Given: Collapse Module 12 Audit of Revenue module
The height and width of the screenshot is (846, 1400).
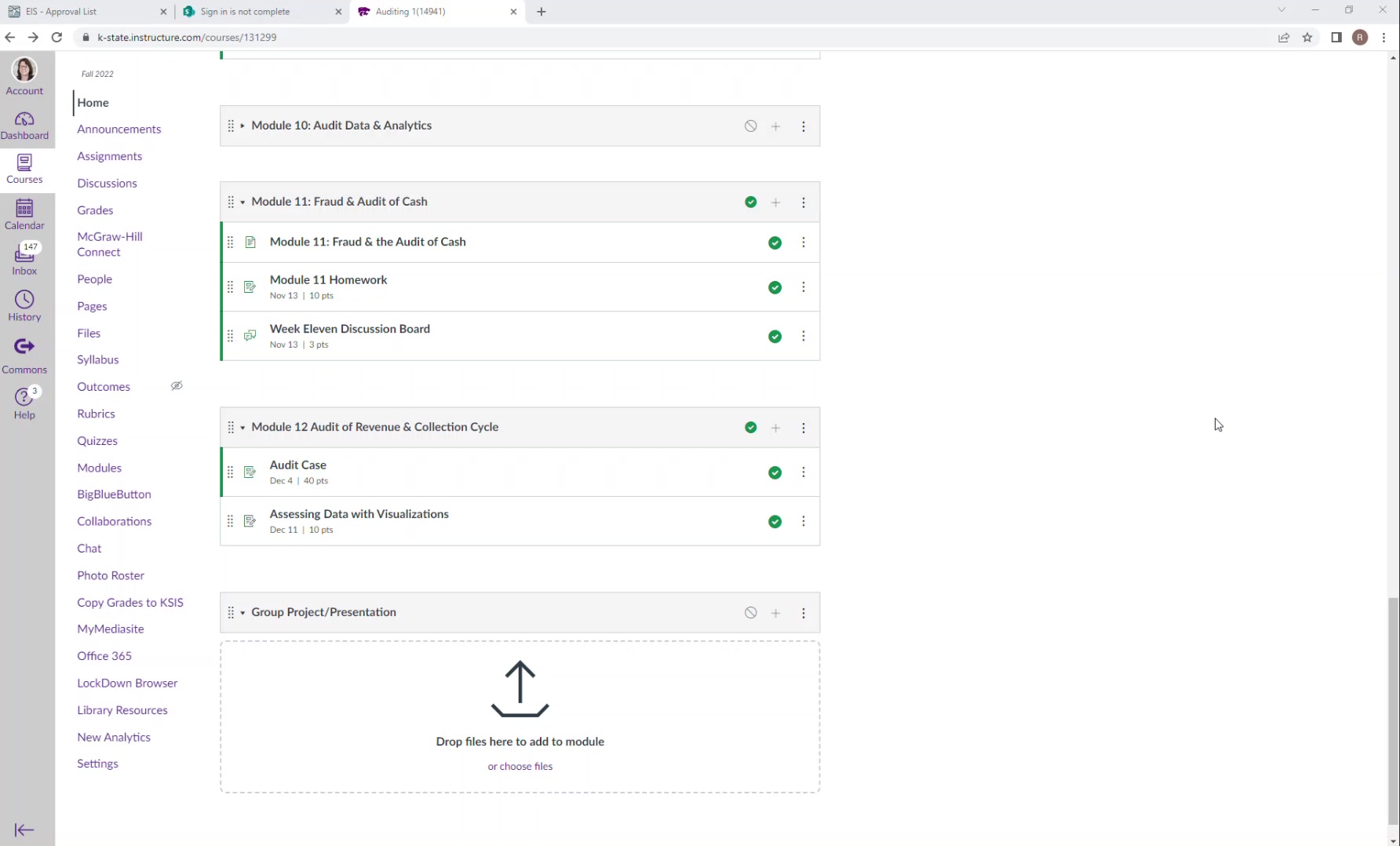Looking at the screenshot, I should (x=242, y=428).
